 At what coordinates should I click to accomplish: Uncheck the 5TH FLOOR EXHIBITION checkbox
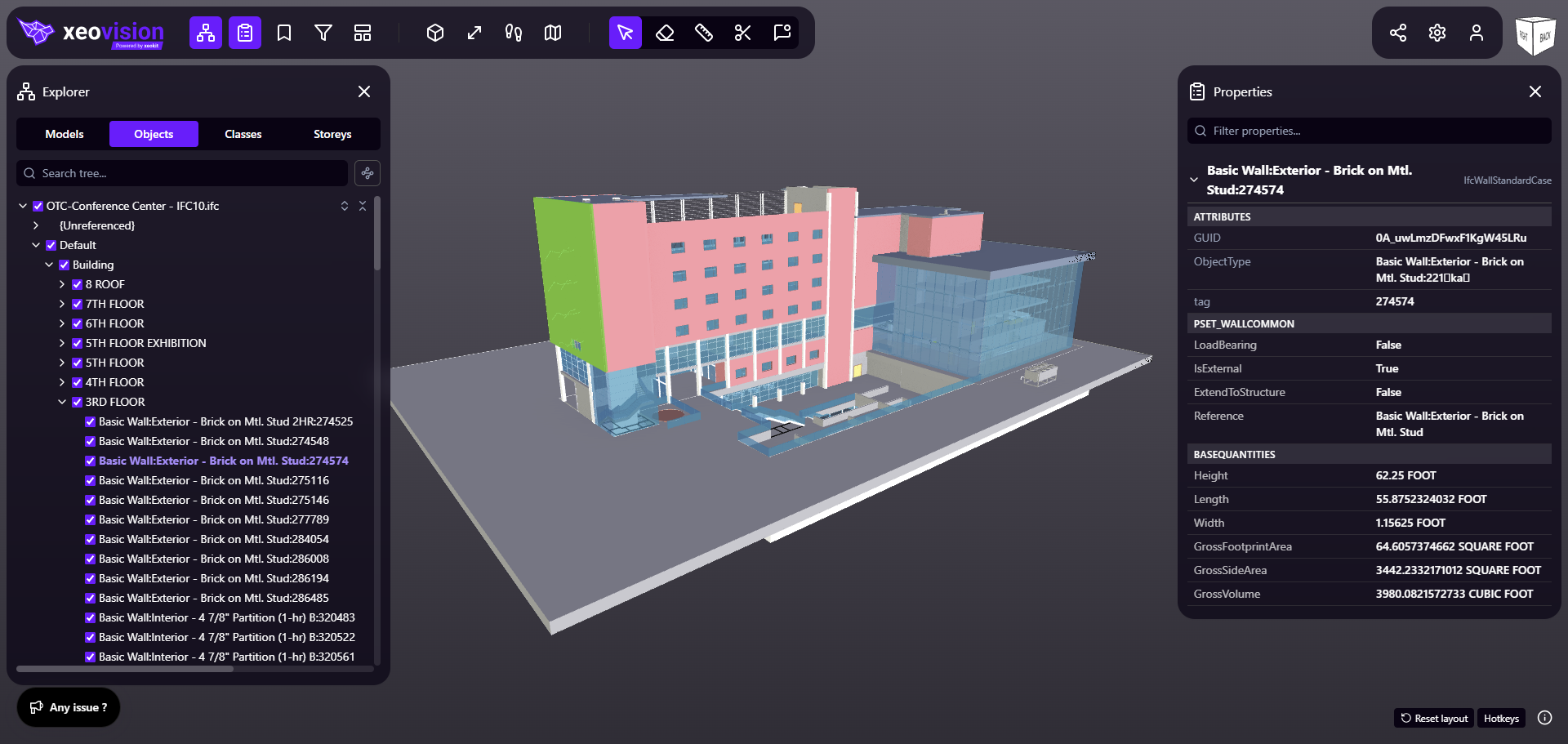77,343
